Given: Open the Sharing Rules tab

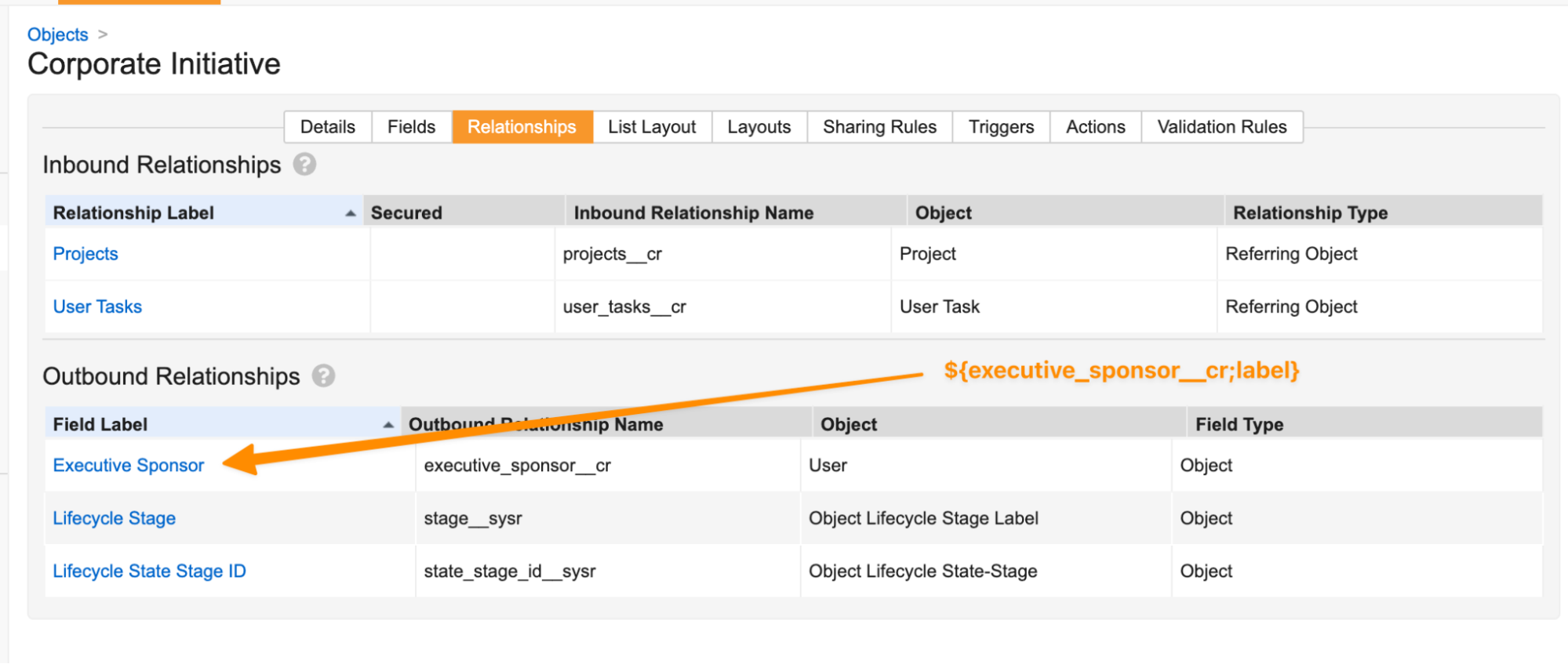Looking at the screenshot, I should coord(879,127).
